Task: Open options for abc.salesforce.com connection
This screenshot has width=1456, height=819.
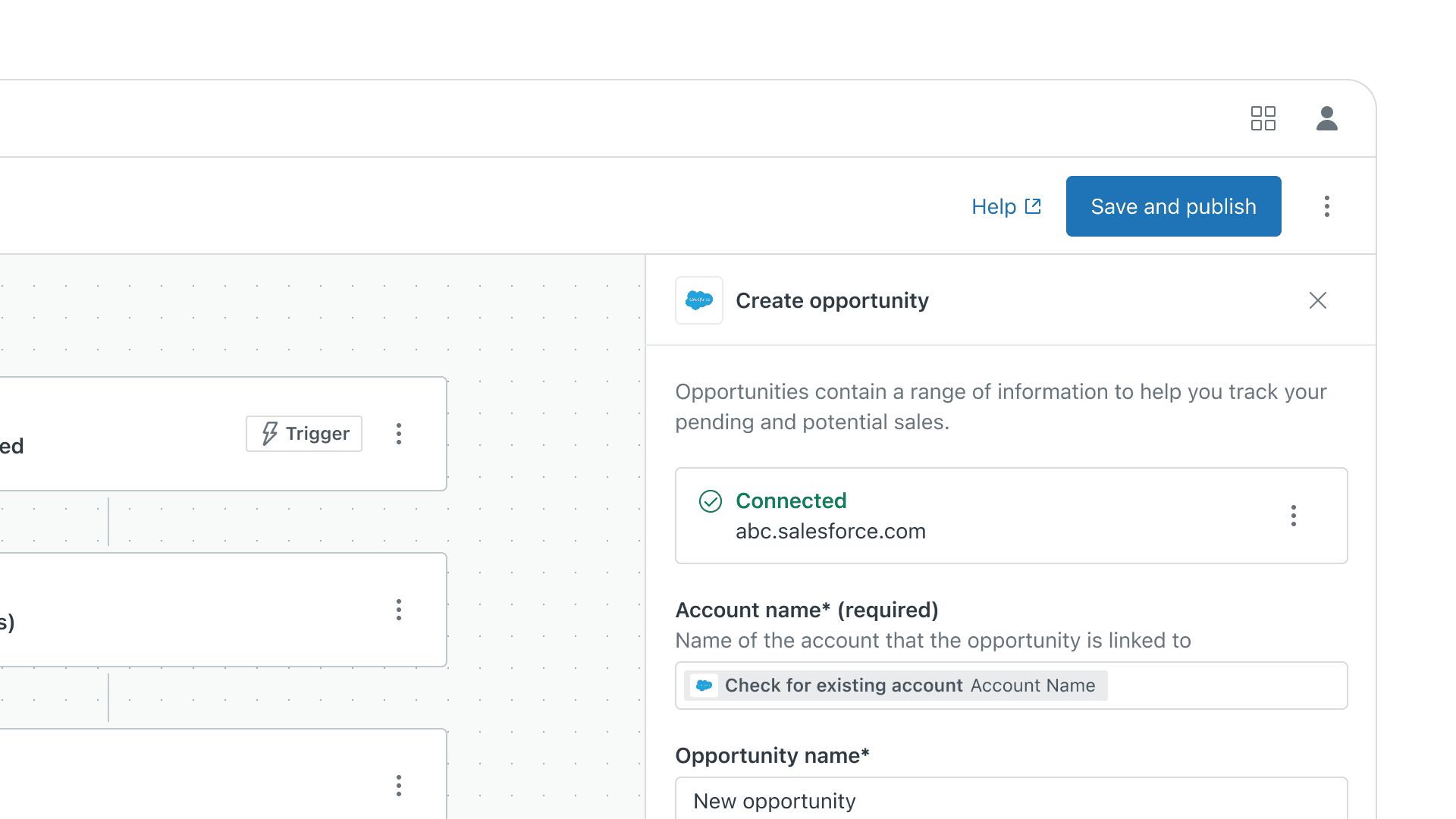Action: tap(1293, 516)
